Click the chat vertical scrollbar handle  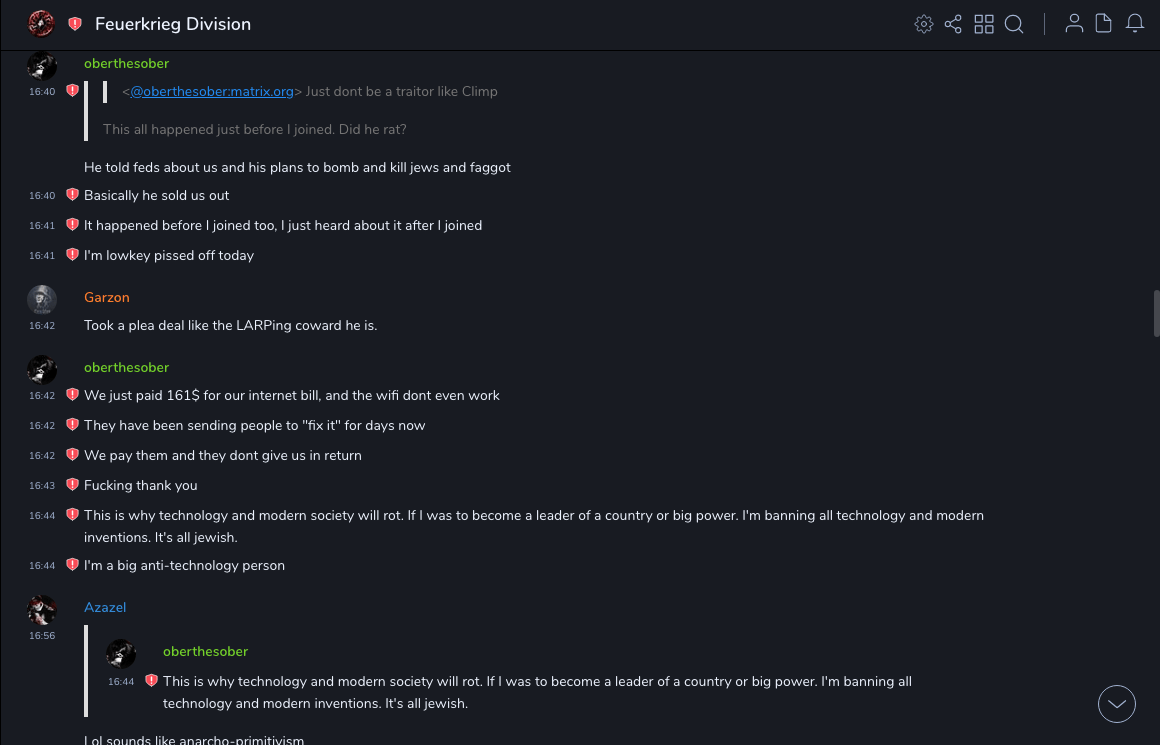click(x=1156, y=314)
